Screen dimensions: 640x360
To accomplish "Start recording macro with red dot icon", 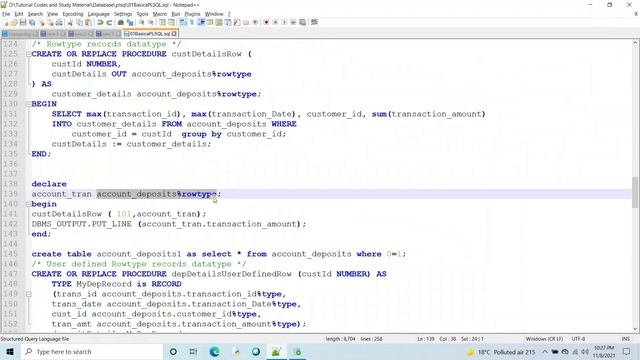I will tap(266, 22).
